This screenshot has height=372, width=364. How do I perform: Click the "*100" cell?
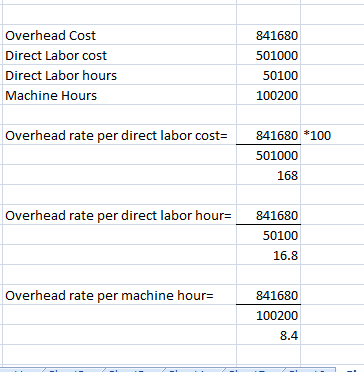click(x=332, y=135)
